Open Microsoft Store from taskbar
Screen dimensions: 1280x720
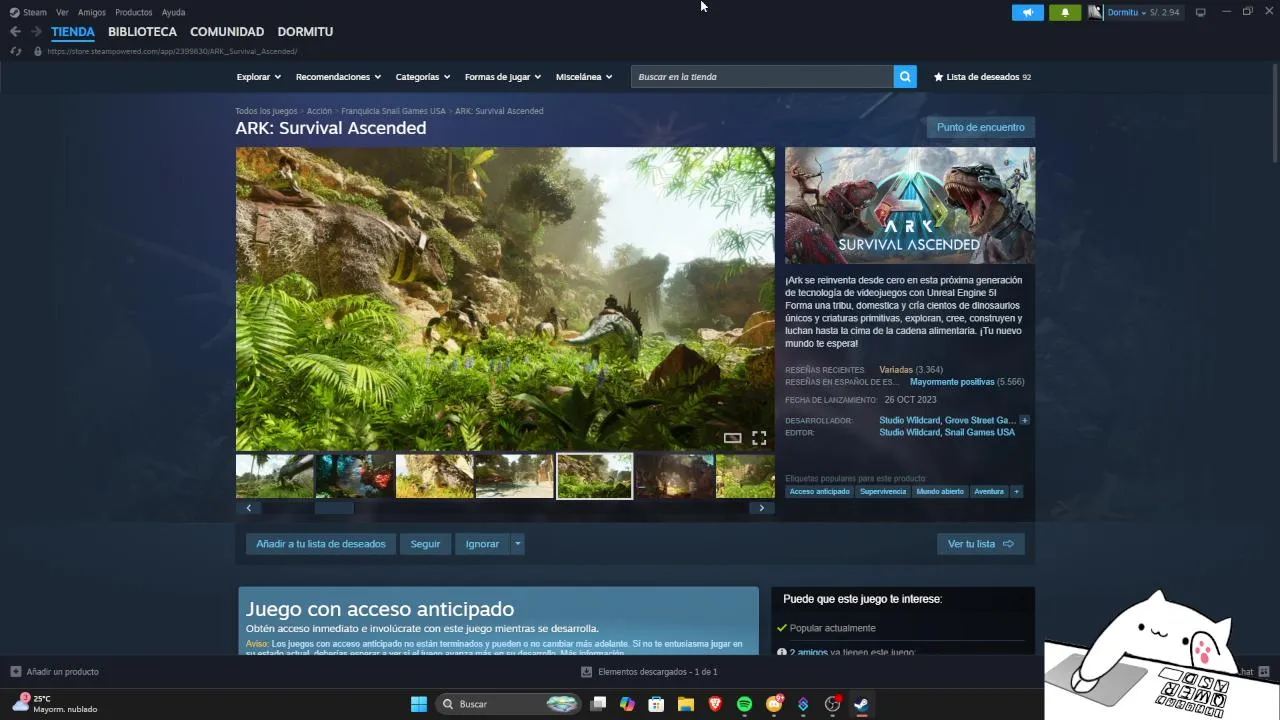[656, 704]
